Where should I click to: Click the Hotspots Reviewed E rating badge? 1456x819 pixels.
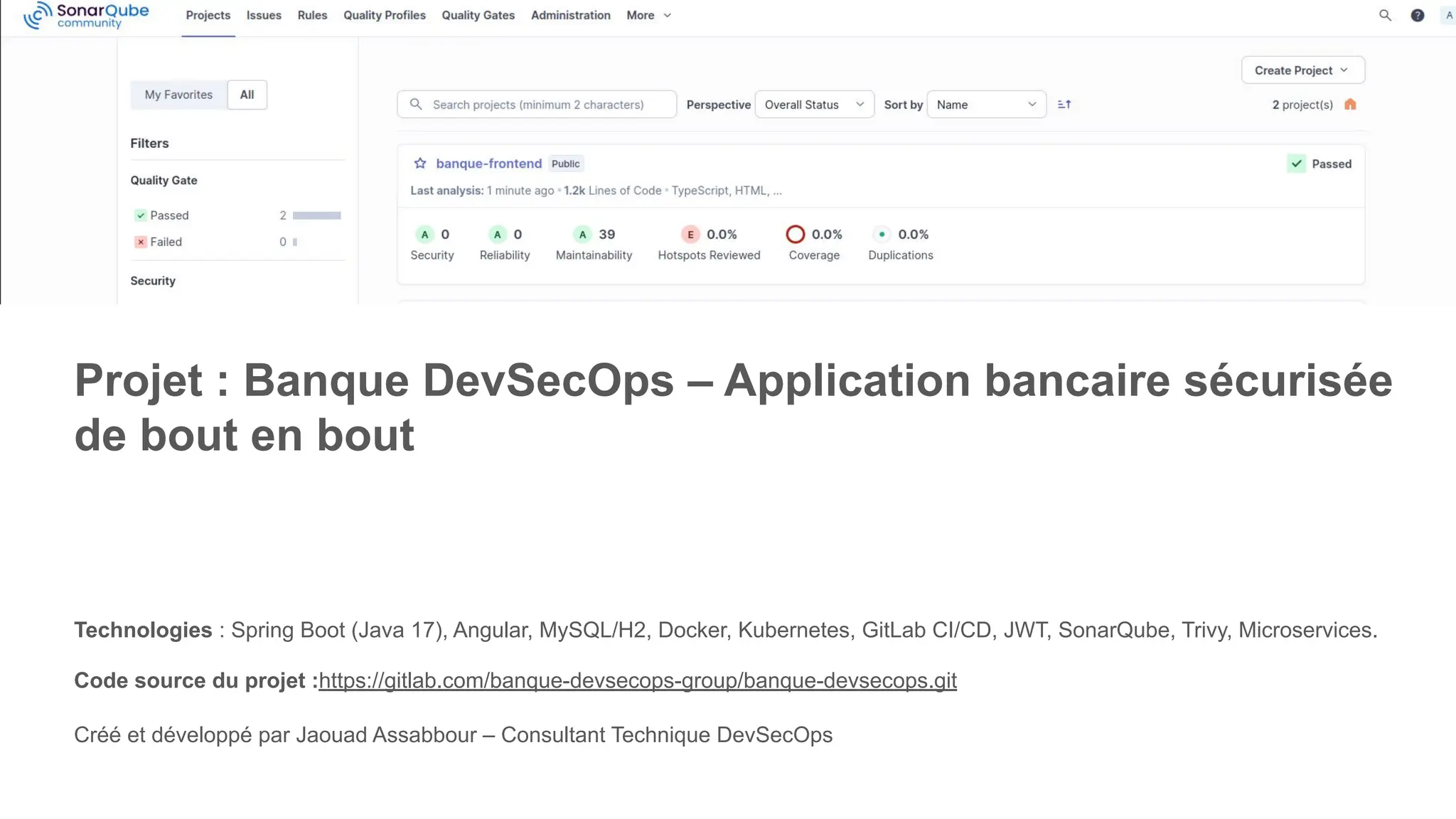tap(690, 235)
